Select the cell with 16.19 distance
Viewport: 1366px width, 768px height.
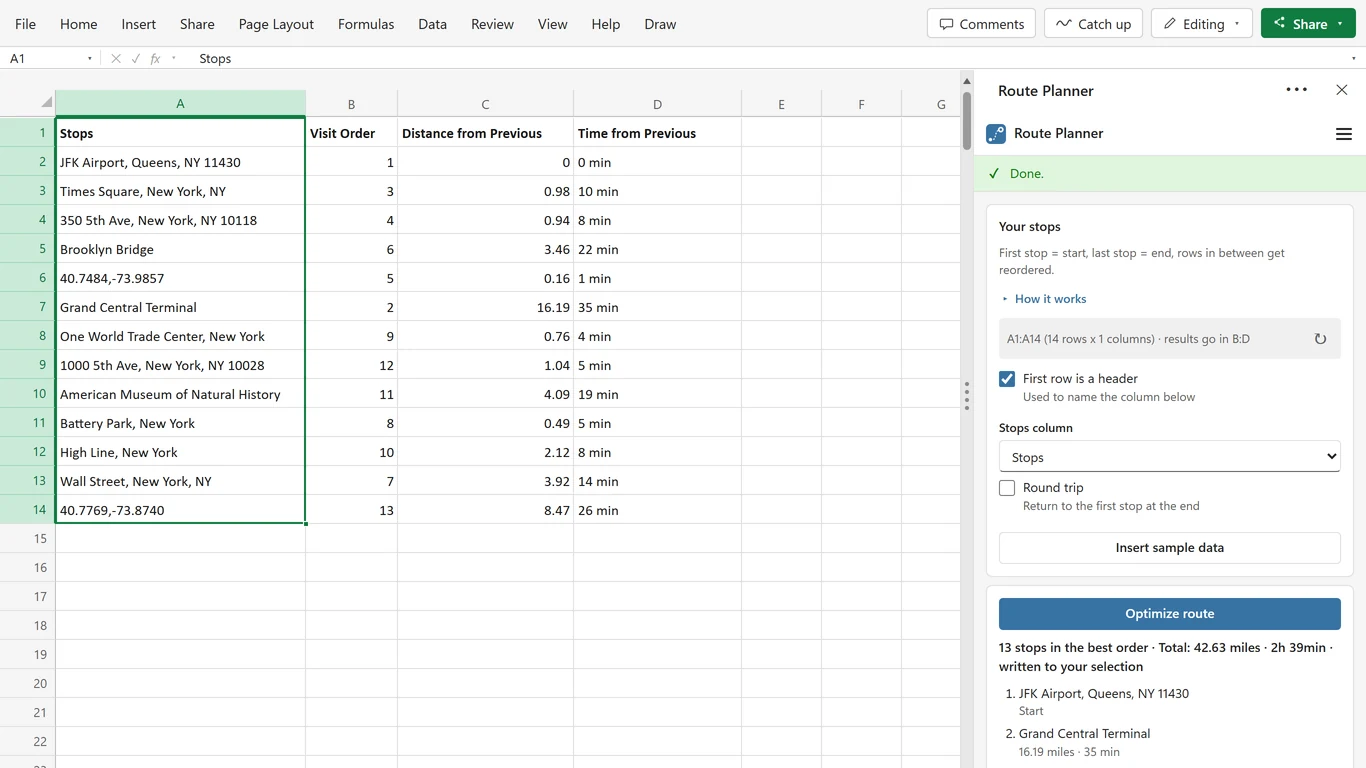(x=485, y=307)
